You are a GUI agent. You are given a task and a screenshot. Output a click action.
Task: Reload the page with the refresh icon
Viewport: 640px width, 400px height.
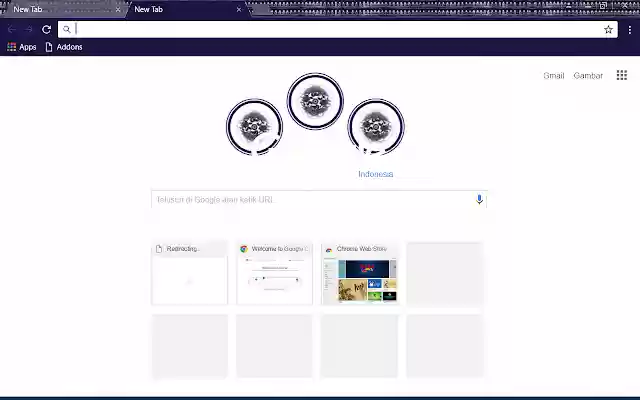47,29
